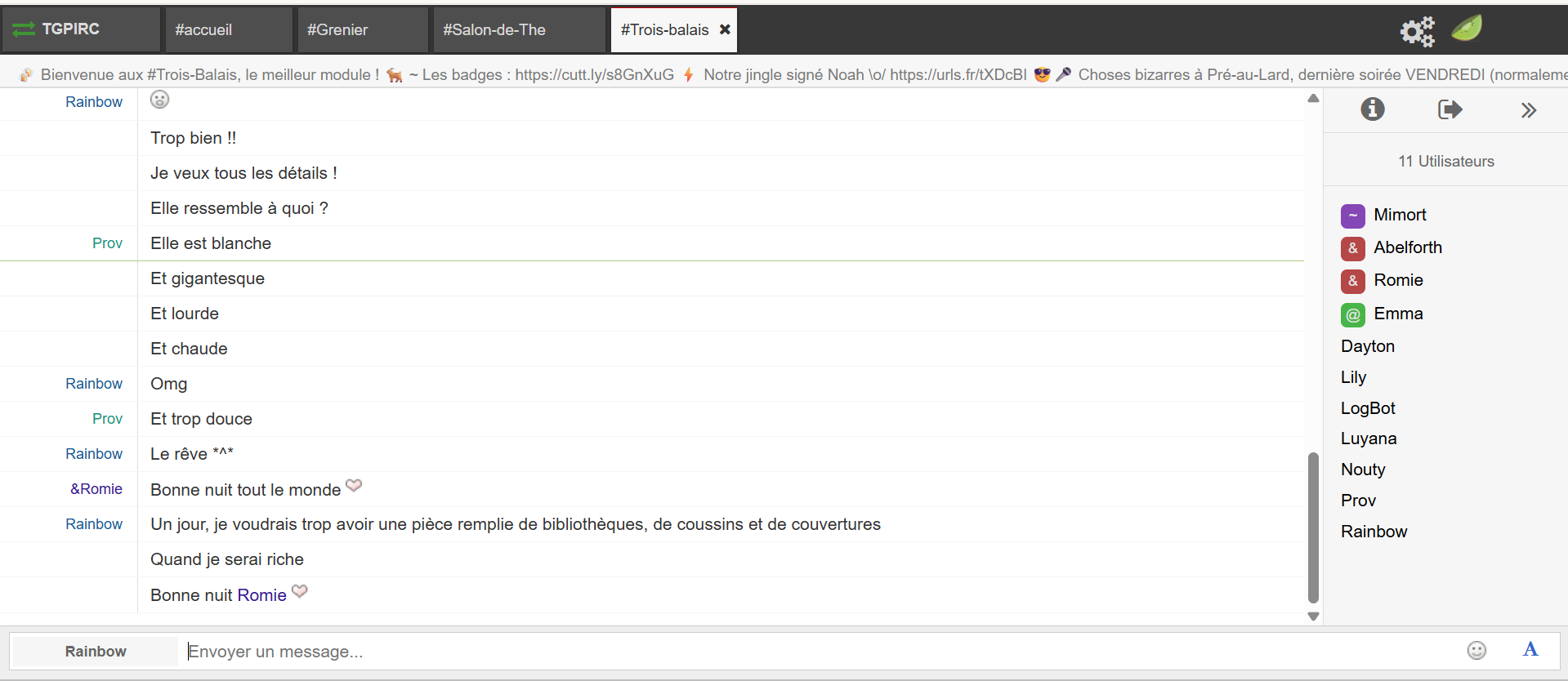Select Lily in the user list
The image size is (1568, 681).
point(1353,377)
